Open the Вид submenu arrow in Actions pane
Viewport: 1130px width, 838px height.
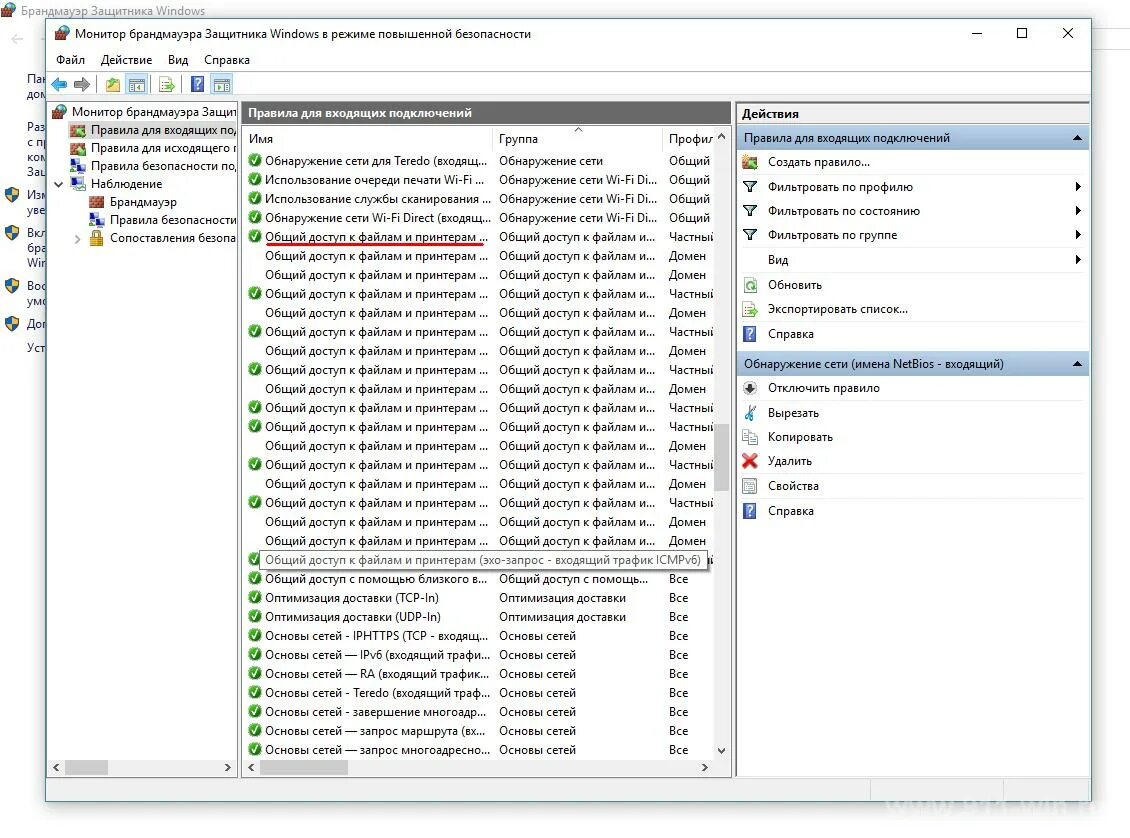coord(1077,259)
